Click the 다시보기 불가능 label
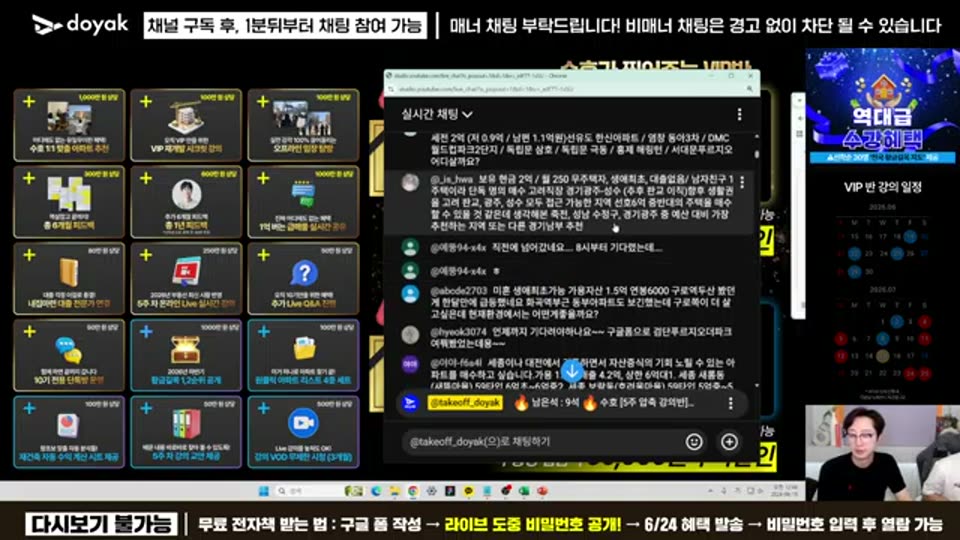960x540 pixels. click(102, 524)
